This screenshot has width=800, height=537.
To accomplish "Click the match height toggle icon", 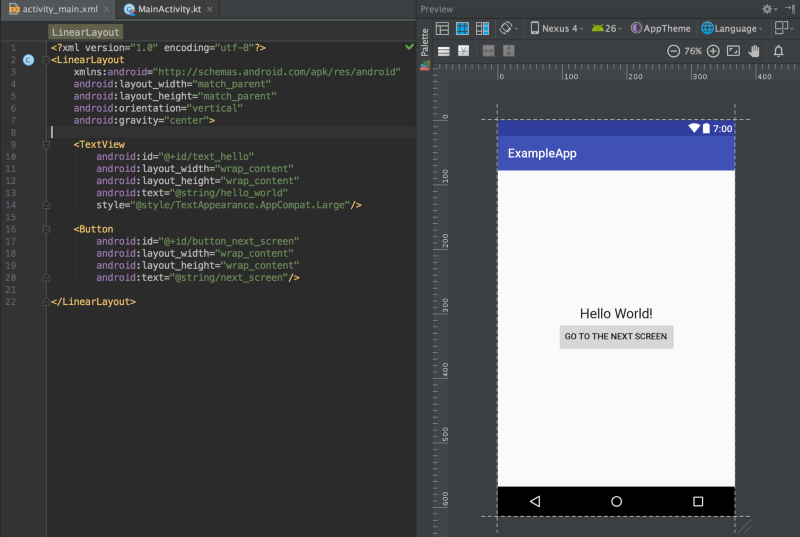I will click(x=509, y=51).
